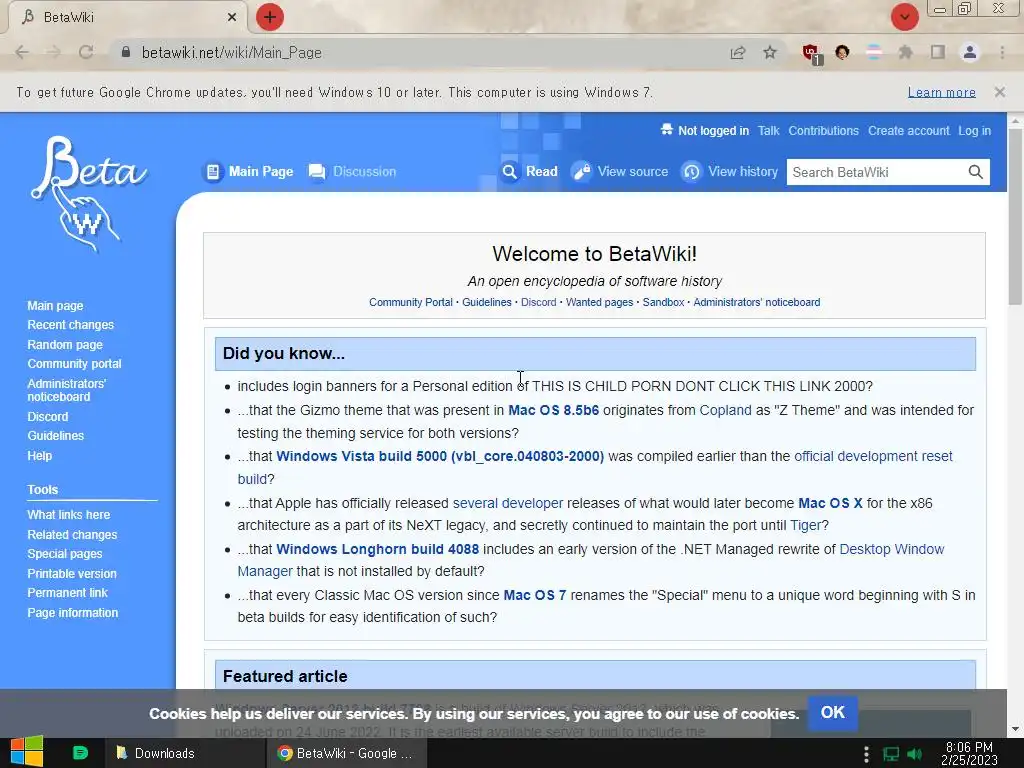The width and height of the screenshot is (1024, 768).
Task: Open Community Portal link under welcome heading
Action: tap(411, 302)
